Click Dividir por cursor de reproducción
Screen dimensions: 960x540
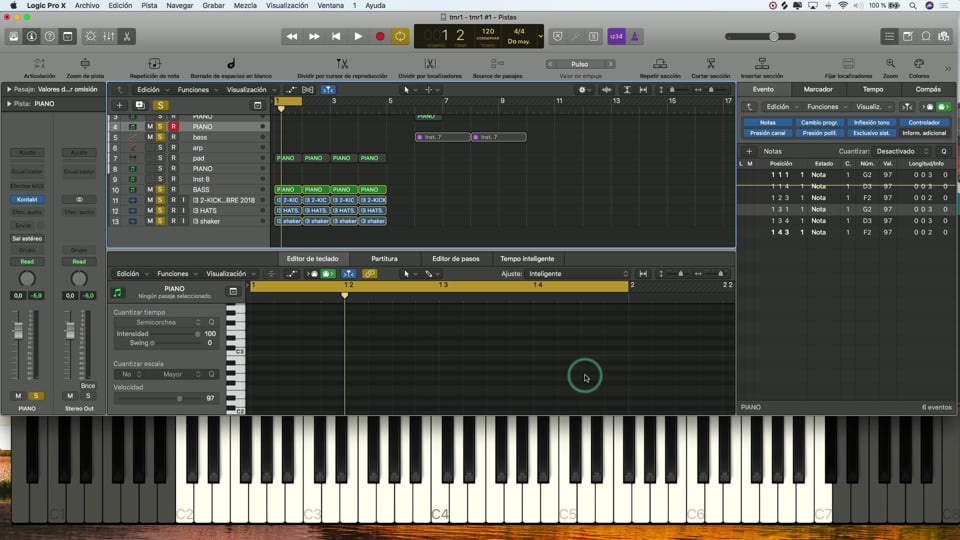point(342,64)
